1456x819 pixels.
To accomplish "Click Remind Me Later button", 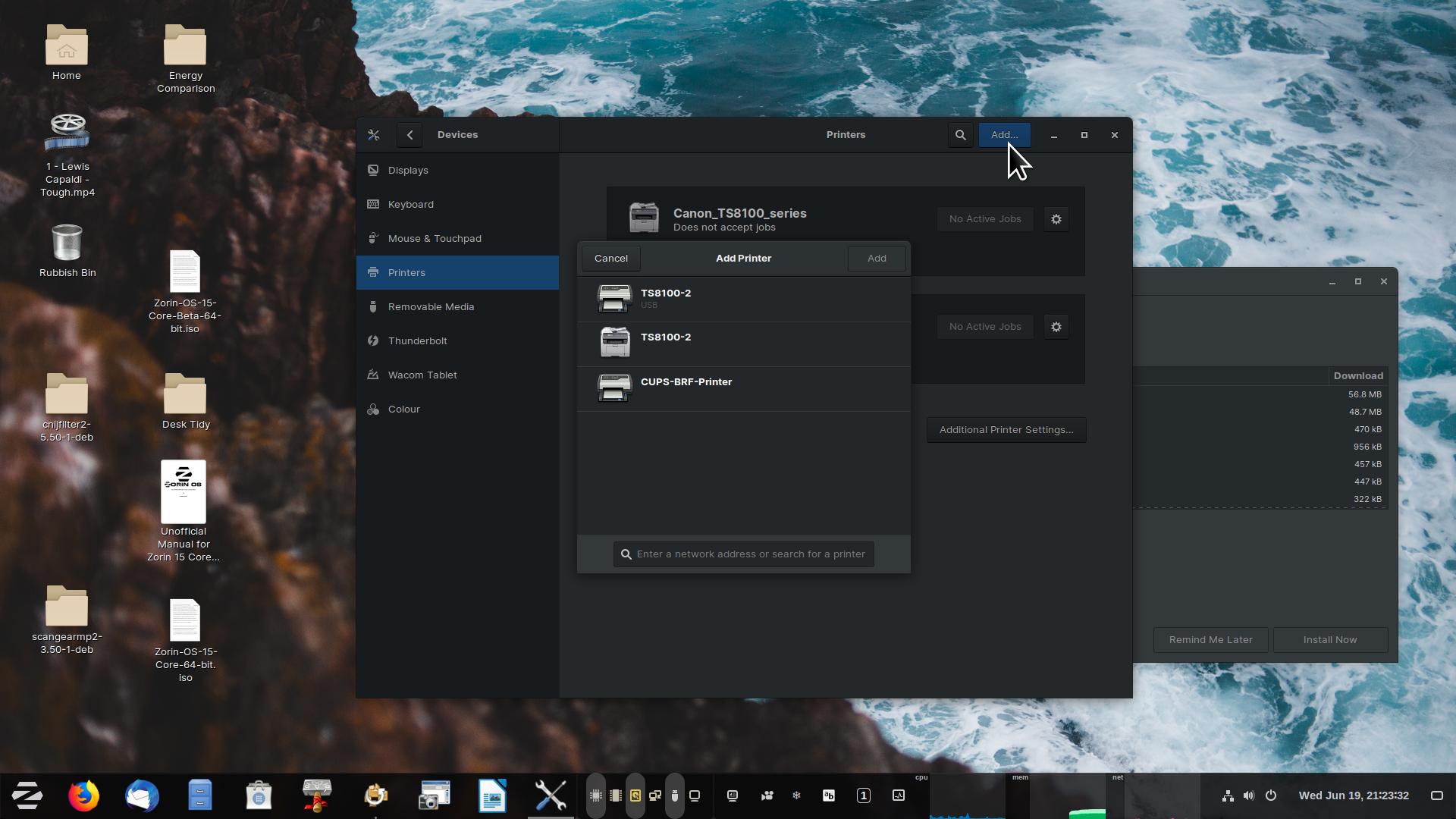I will click(1210, 639).
